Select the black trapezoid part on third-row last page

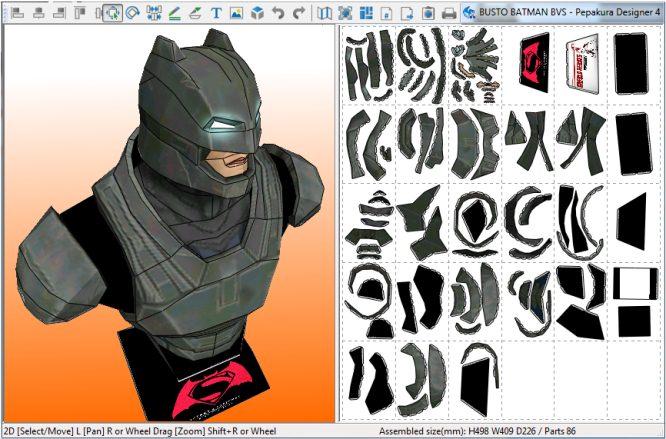point(632,221)
